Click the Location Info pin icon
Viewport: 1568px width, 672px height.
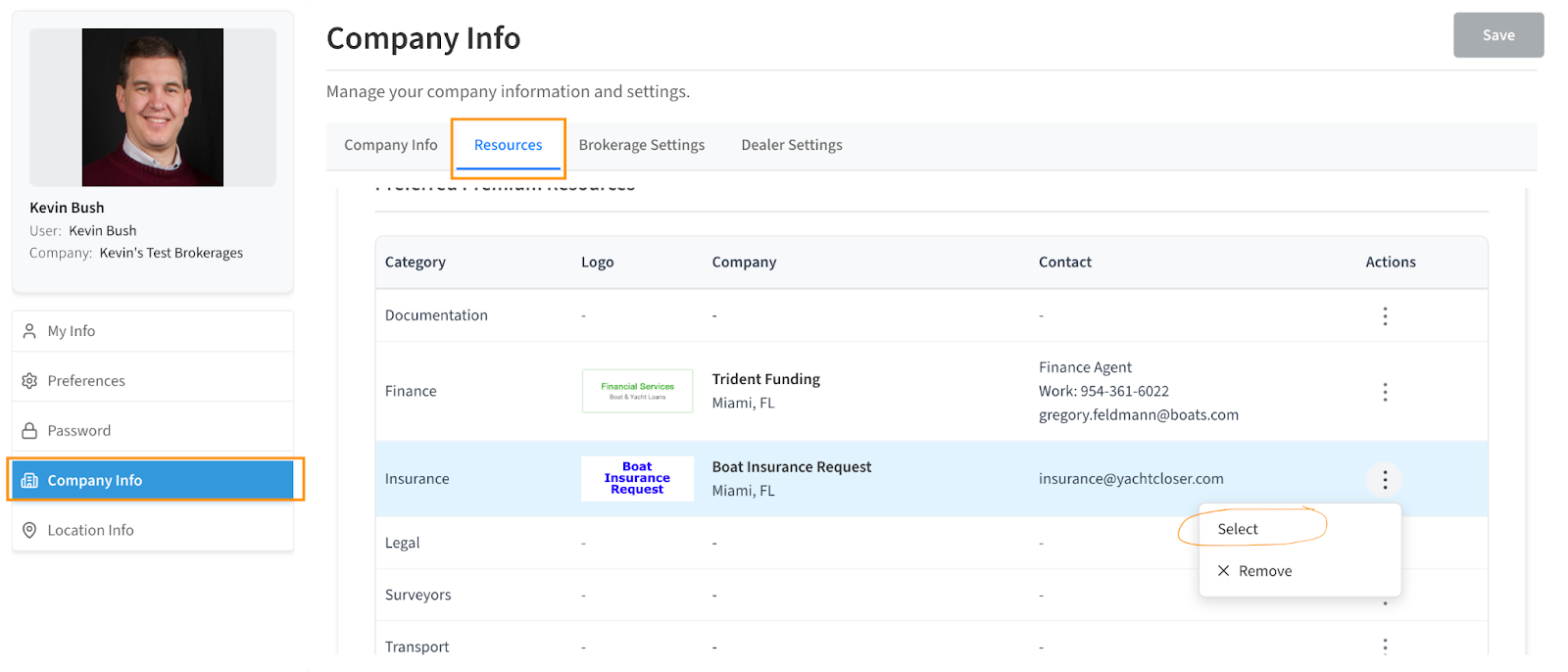[29, 530]
